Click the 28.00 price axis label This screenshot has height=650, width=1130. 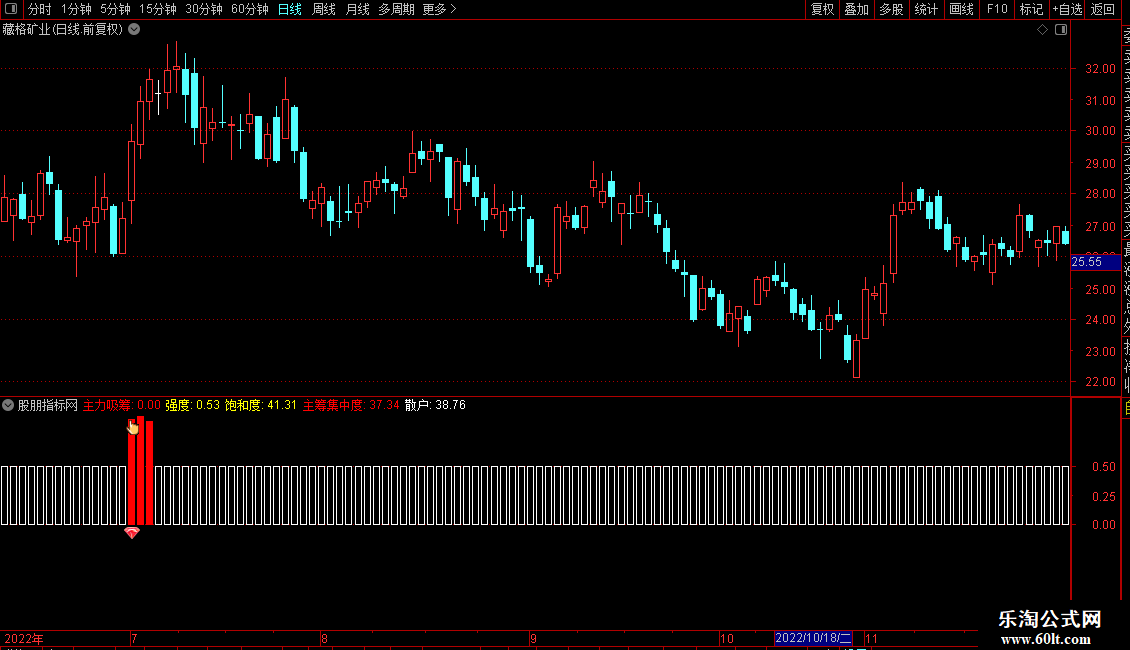click(1100, 193)
